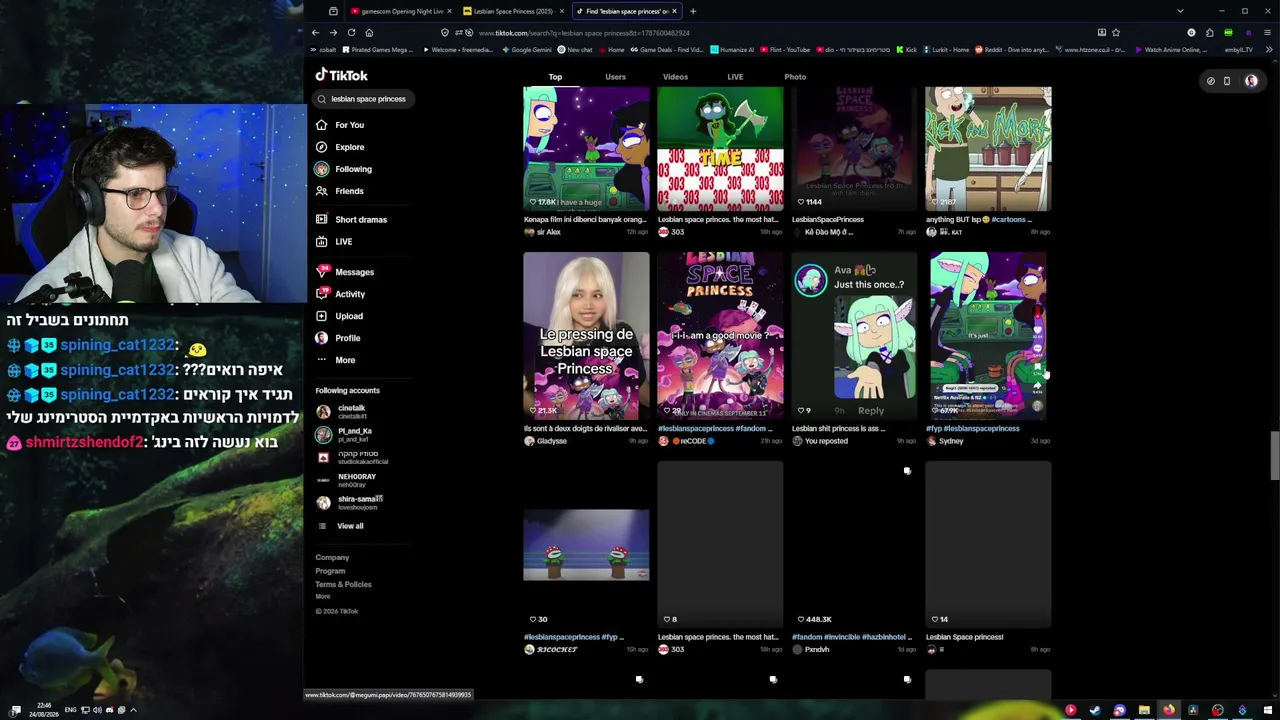
Task: Open NEH00RAY followed account
Action: 347,480
